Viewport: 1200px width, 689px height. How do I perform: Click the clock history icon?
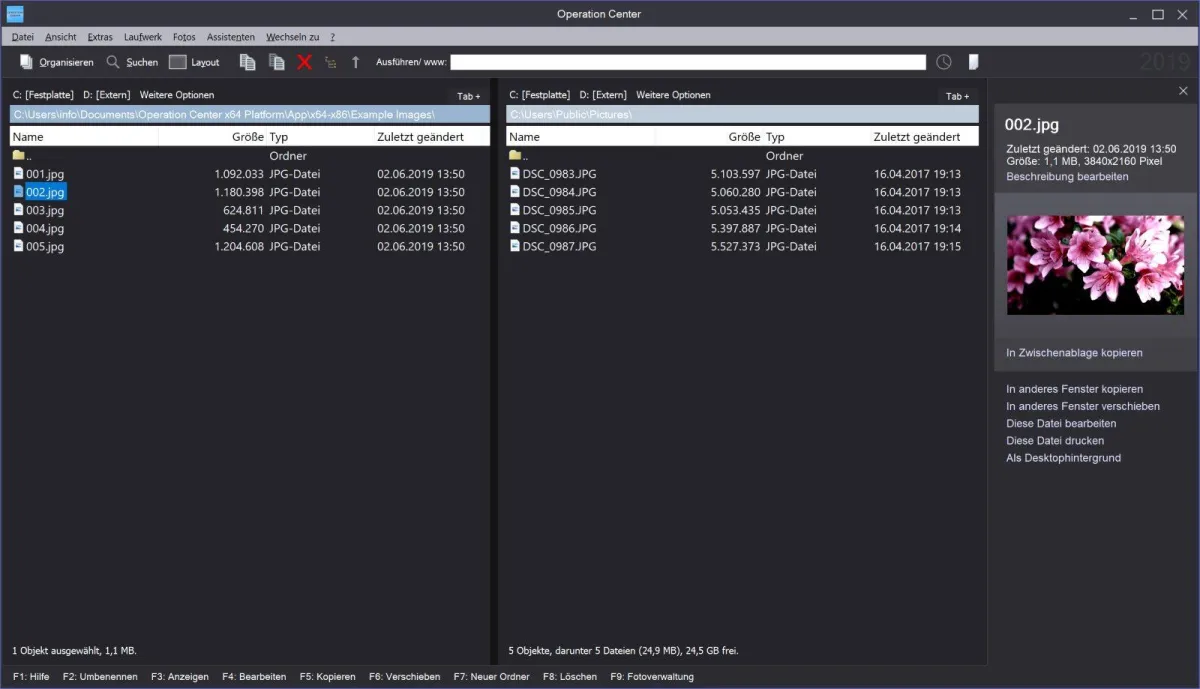pos(944,62)
